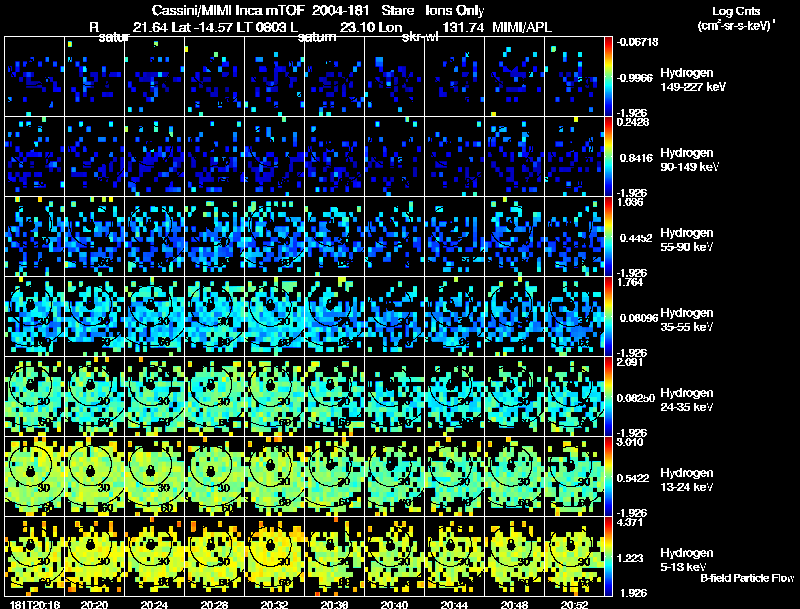Click the 'Hydrogen 149-227 keV' row label
This screenshot has height=609, width=800.
(692, 80)
